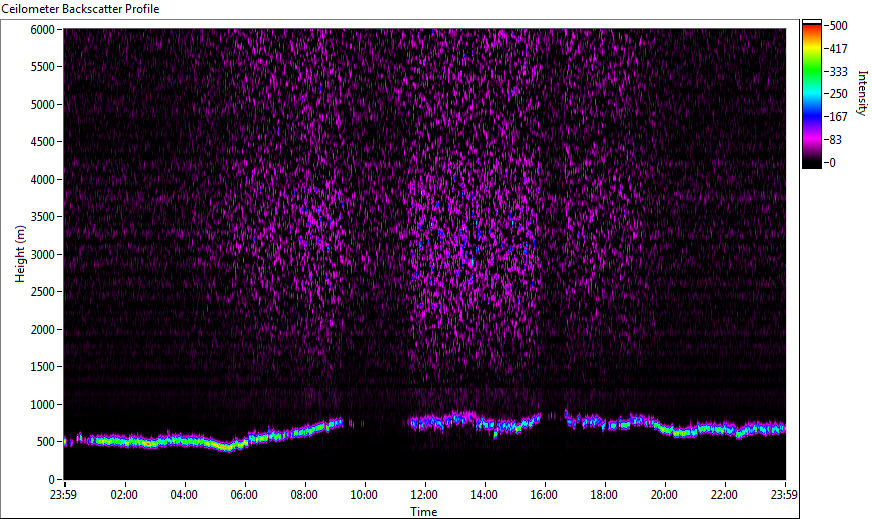
Task: Click the 20:00 time axis label
Action: point(665,495)
